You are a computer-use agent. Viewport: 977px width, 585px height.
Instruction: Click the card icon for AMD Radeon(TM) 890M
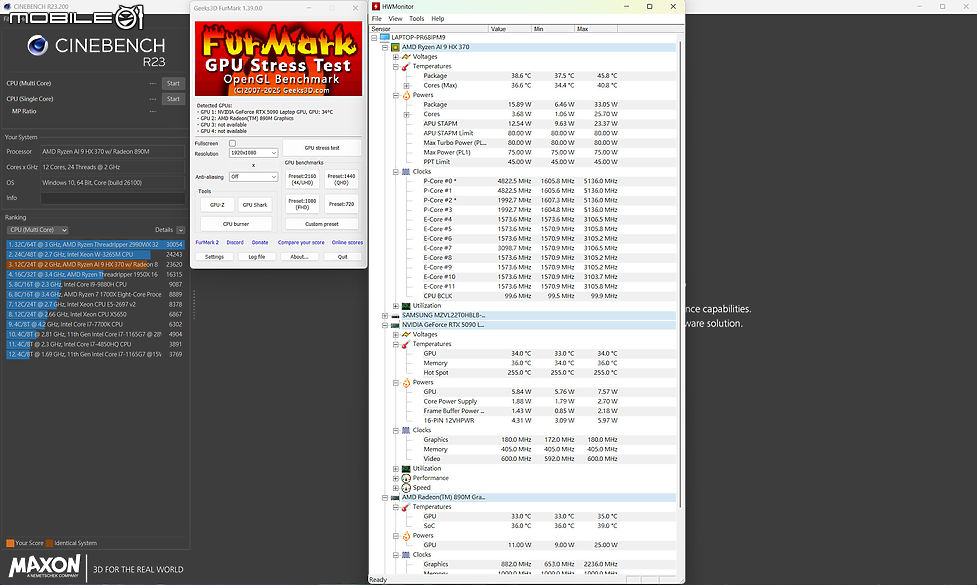(395, 497)
